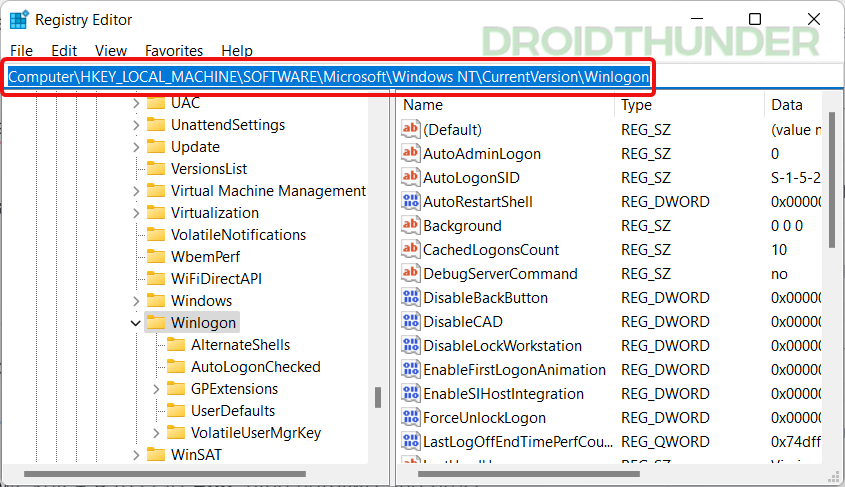The width and height of the screenshot is (845, 487).
Task: Collapse the Winlogon tree node
Action: pyautogui.click(x=135, y=323)
